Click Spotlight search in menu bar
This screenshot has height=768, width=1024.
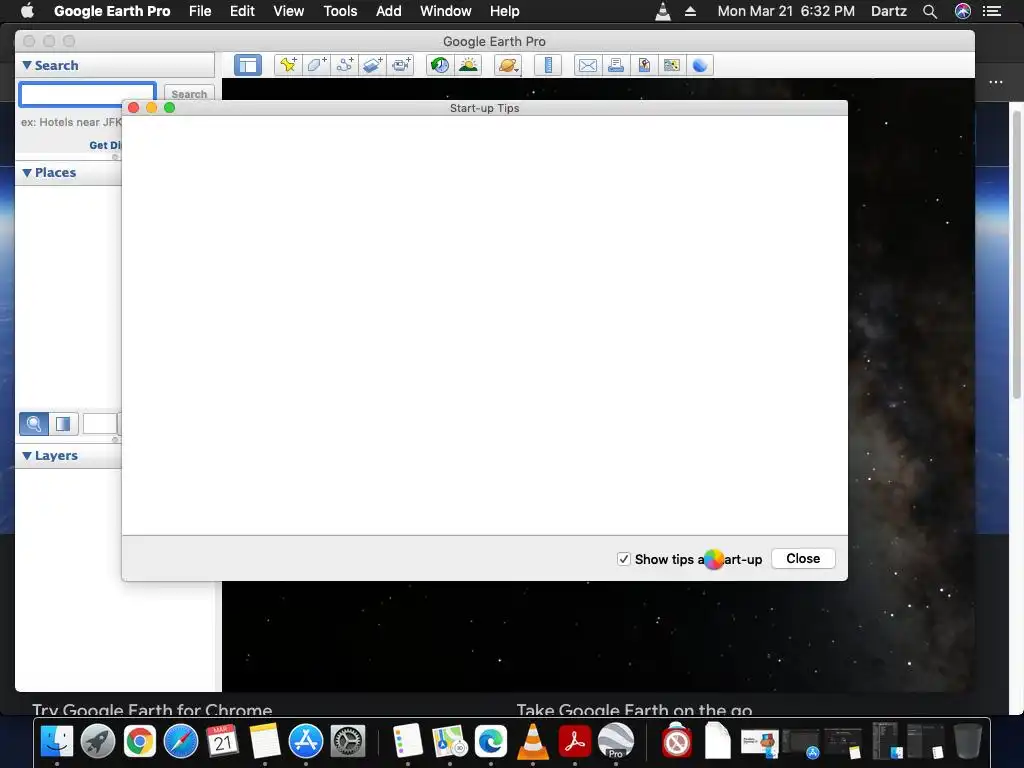coord(930,11)
